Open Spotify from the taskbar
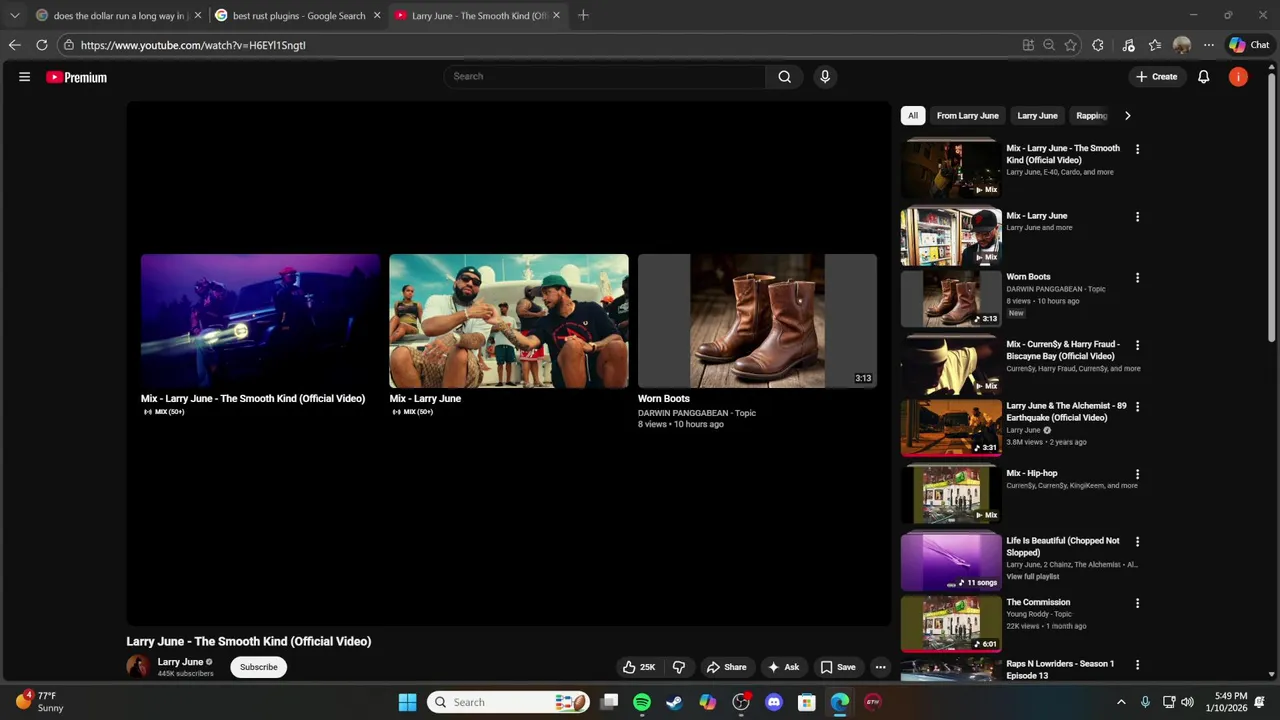This screenshot has height=720, width=1280. coord(642,702)
